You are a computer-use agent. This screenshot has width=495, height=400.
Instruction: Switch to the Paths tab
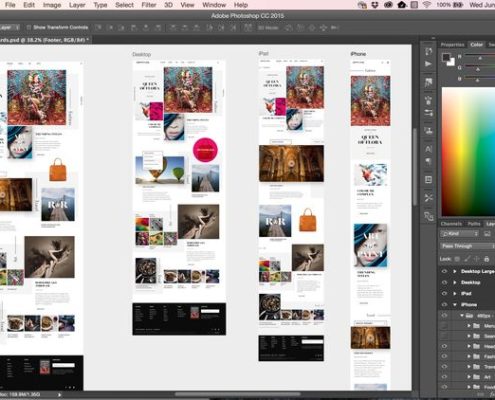[474, 224]
